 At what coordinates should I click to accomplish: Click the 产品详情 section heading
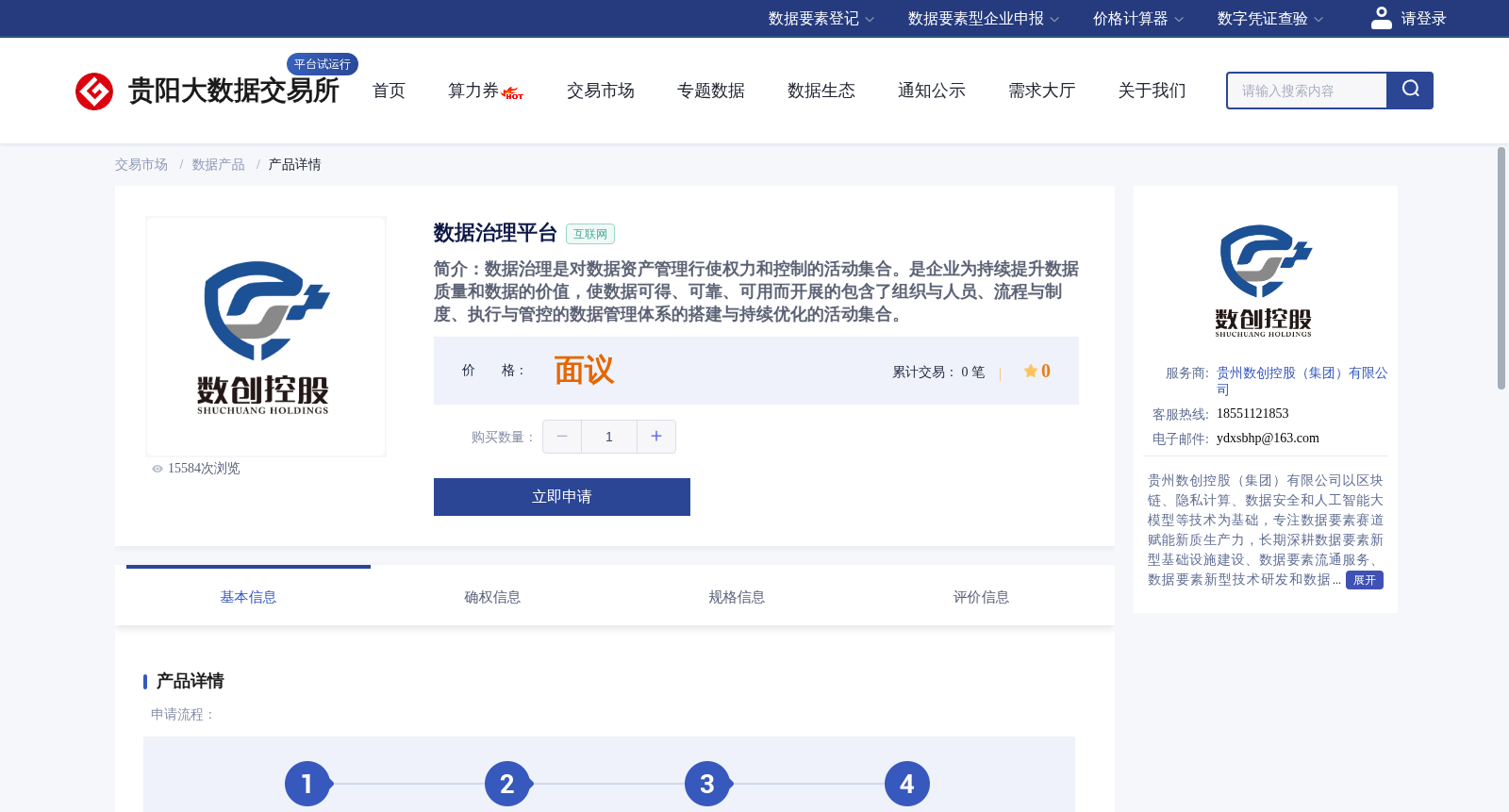[x=190, y=681]
